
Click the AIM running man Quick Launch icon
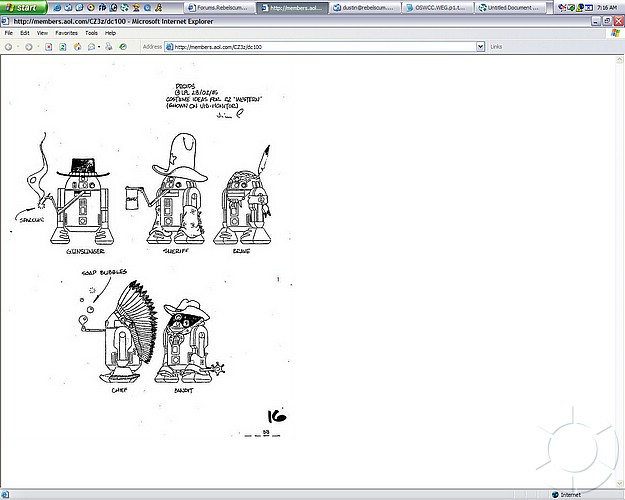[x=159, y=8]
